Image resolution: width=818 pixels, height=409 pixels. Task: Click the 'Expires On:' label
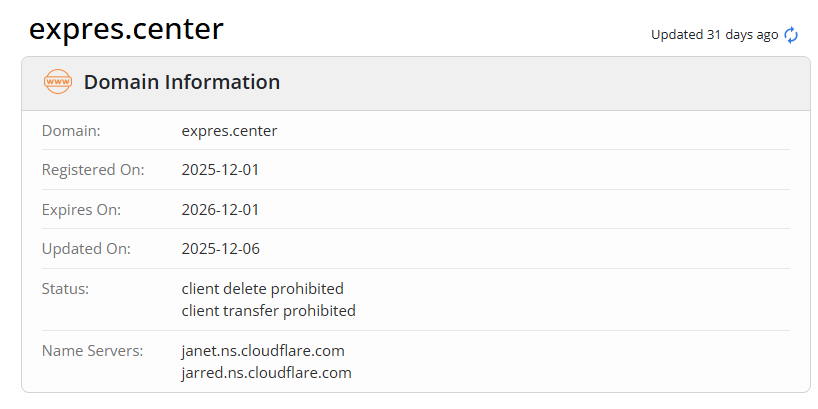pyautogui.click(x=81, y=210)
